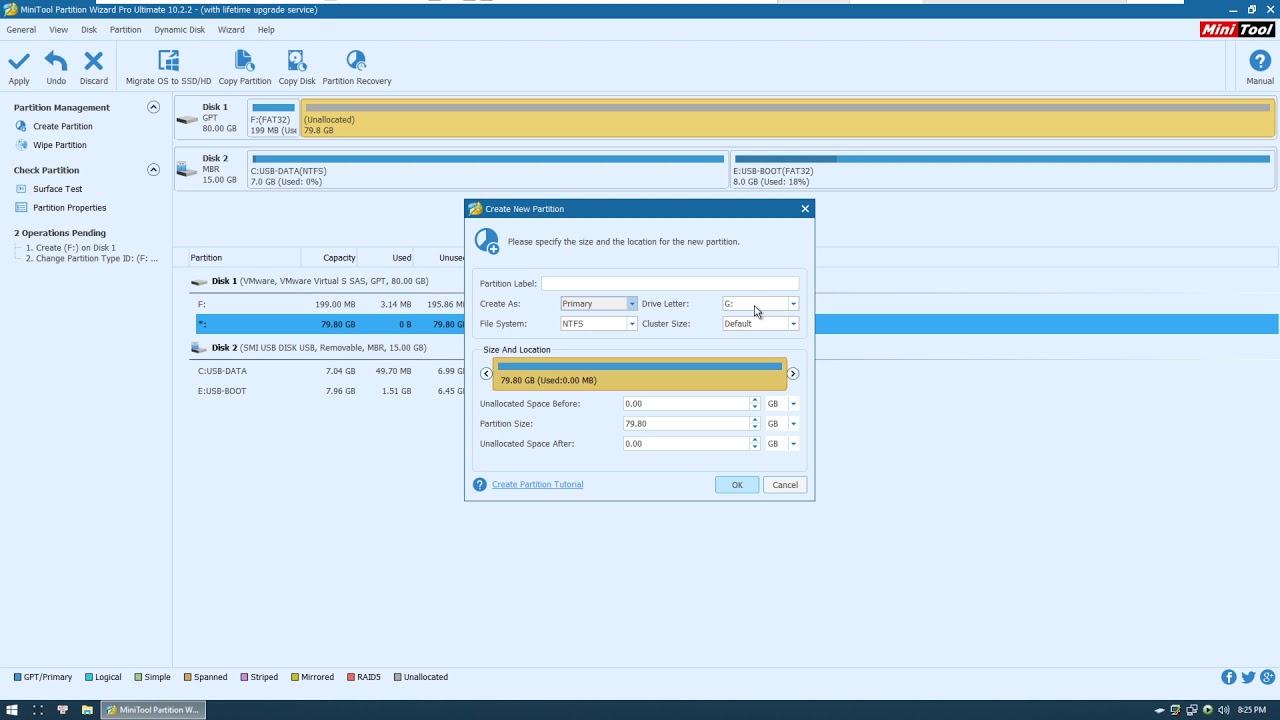Select pending operation 'Change Partition Type ID'
The height and width of the screenshot is (720, 1280).
[92, 259]
